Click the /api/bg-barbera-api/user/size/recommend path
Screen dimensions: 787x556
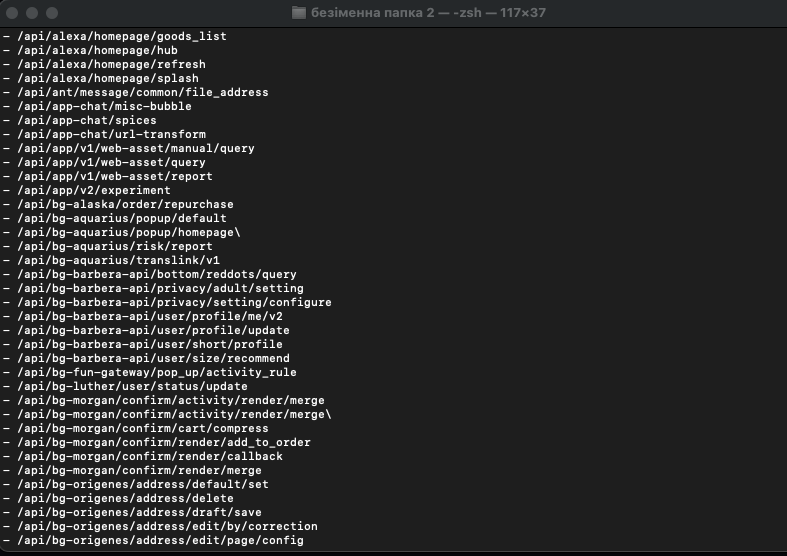click(x=154, y=359)
